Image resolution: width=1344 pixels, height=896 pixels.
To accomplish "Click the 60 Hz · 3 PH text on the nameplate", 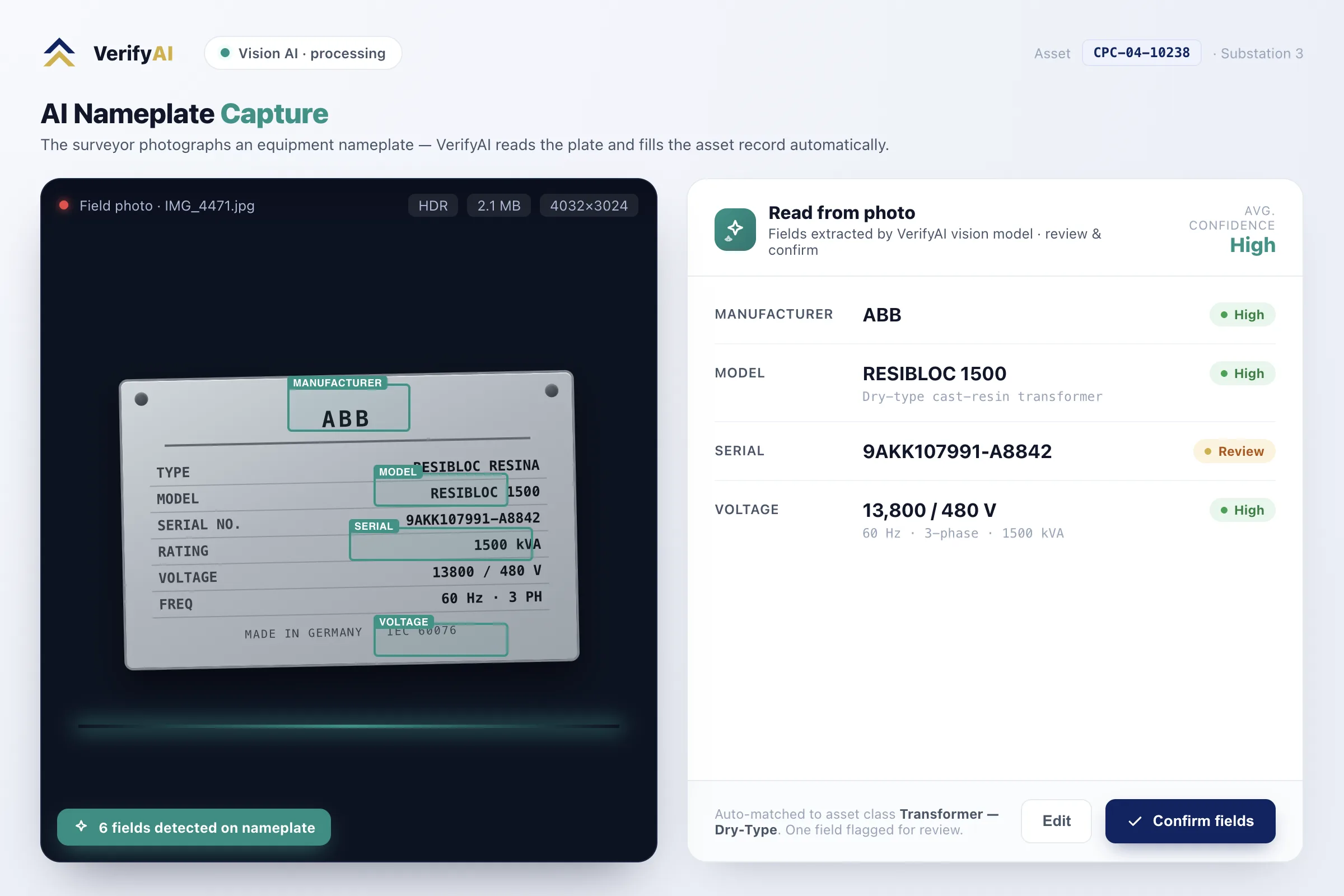I will click(492, 598).
